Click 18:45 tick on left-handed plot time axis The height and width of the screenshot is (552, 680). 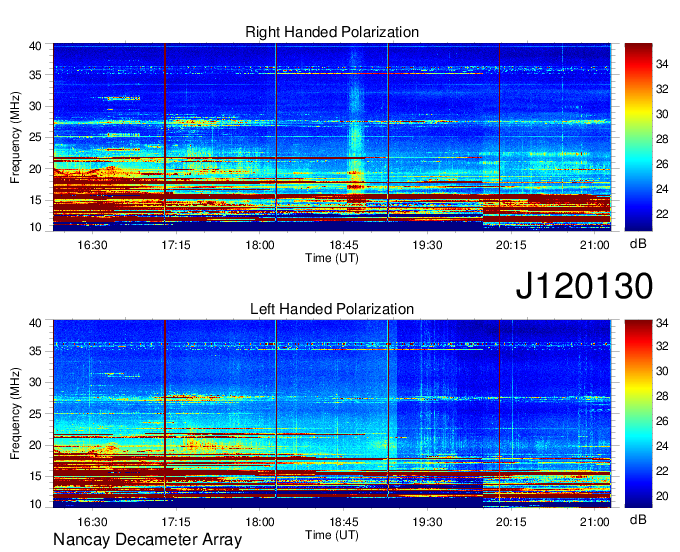click(x=343, y=522)
